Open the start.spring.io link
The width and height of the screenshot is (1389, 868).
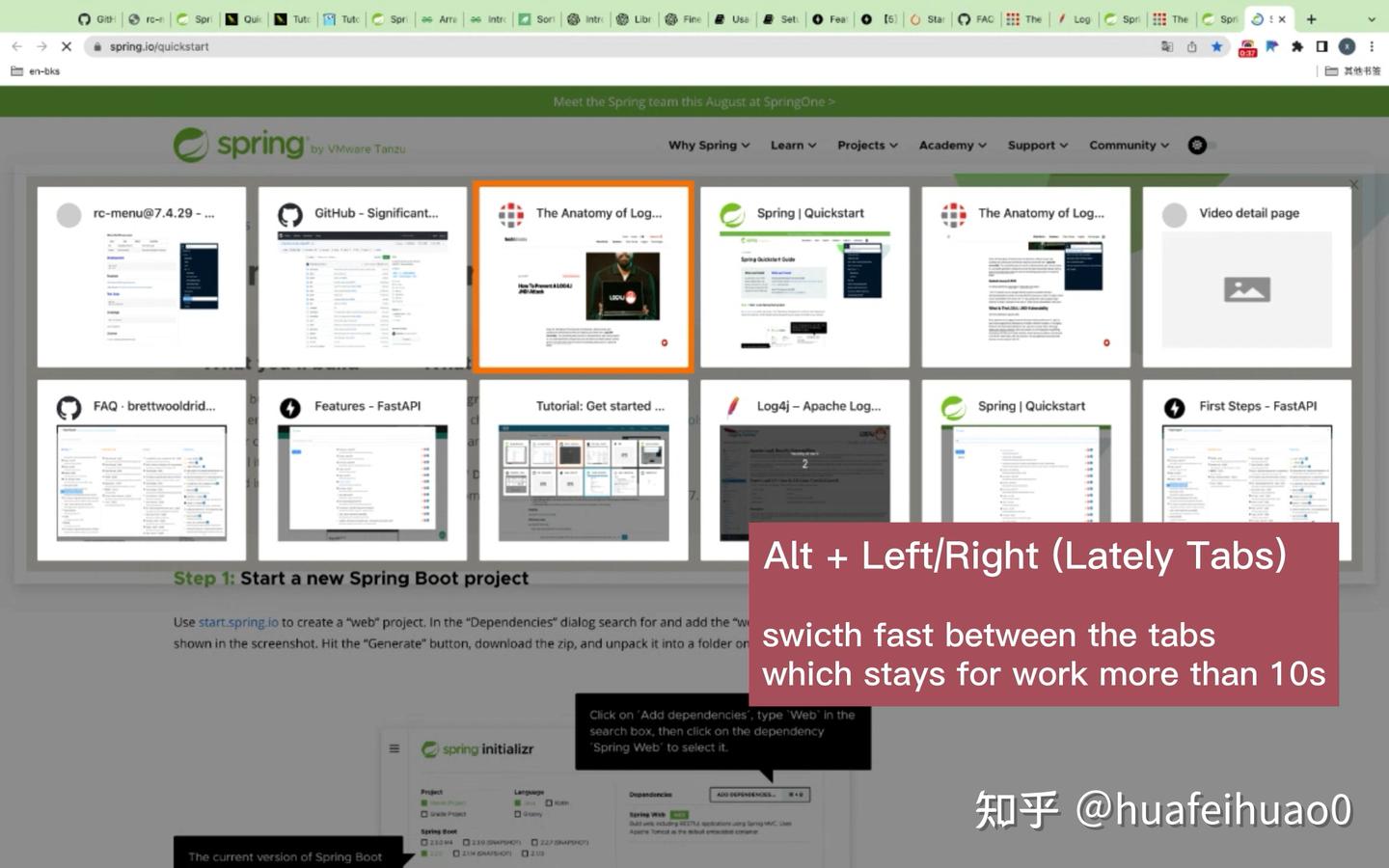(236, 622)
